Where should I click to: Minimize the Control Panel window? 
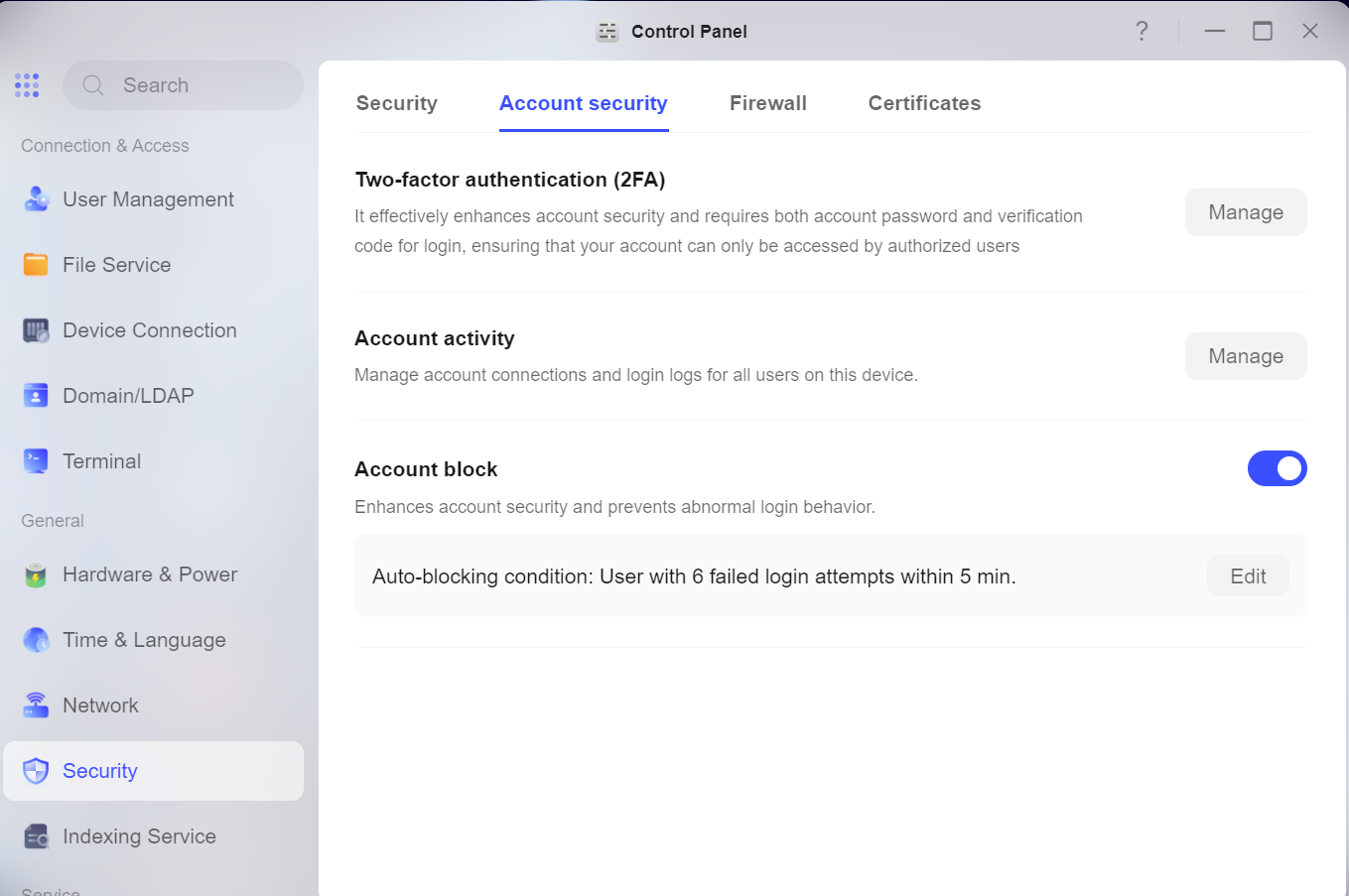point(1215,31)
